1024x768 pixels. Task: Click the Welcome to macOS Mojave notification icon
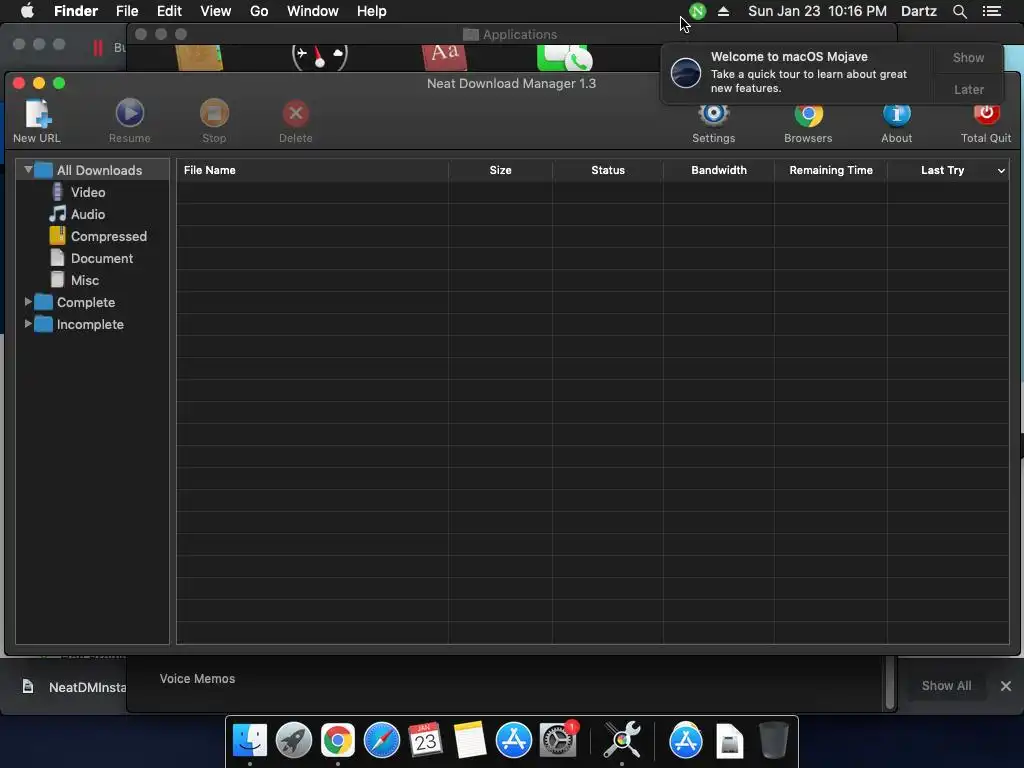click(x=686, y=72)
